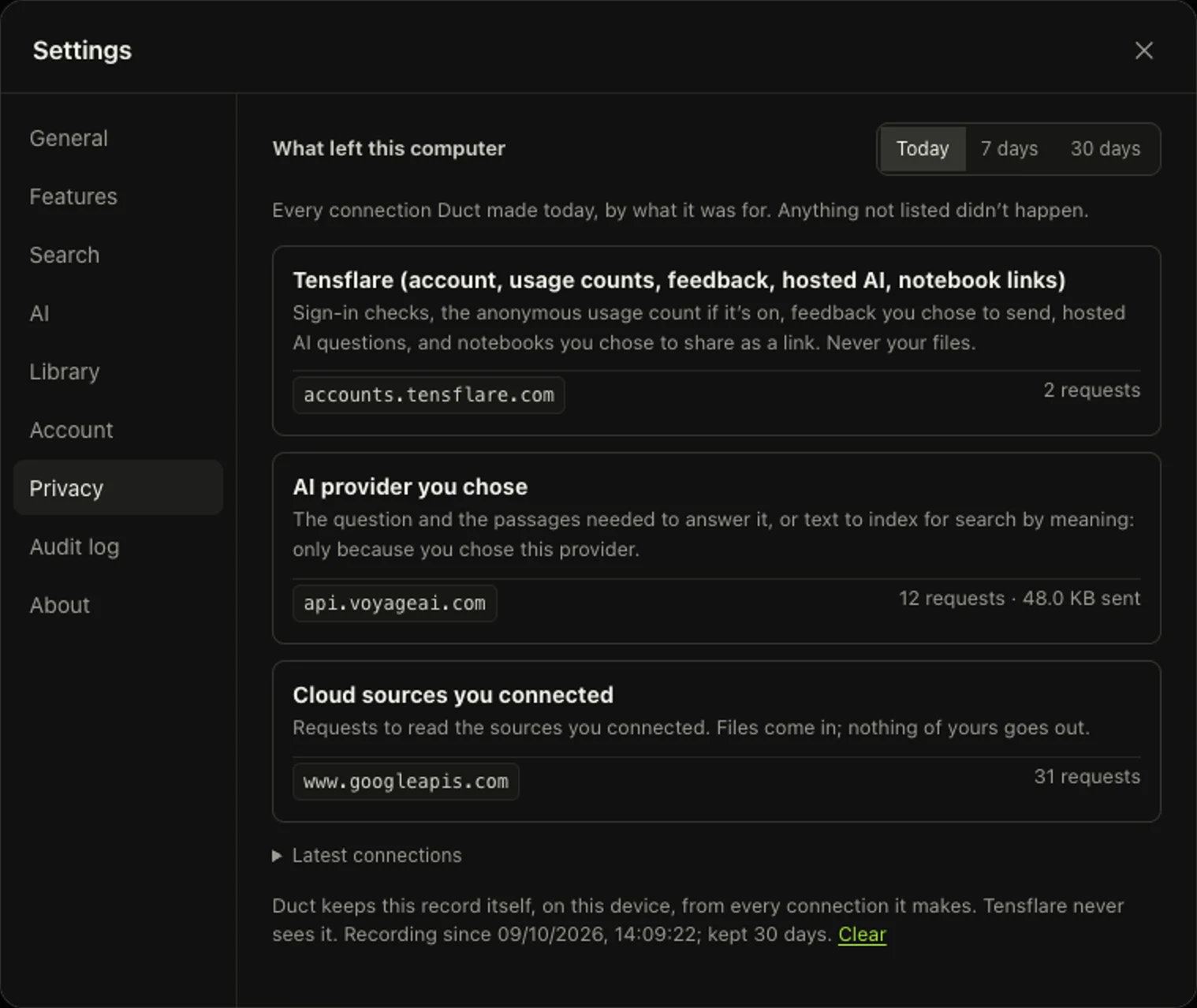Select the Today time range

(x=923, y=148)
